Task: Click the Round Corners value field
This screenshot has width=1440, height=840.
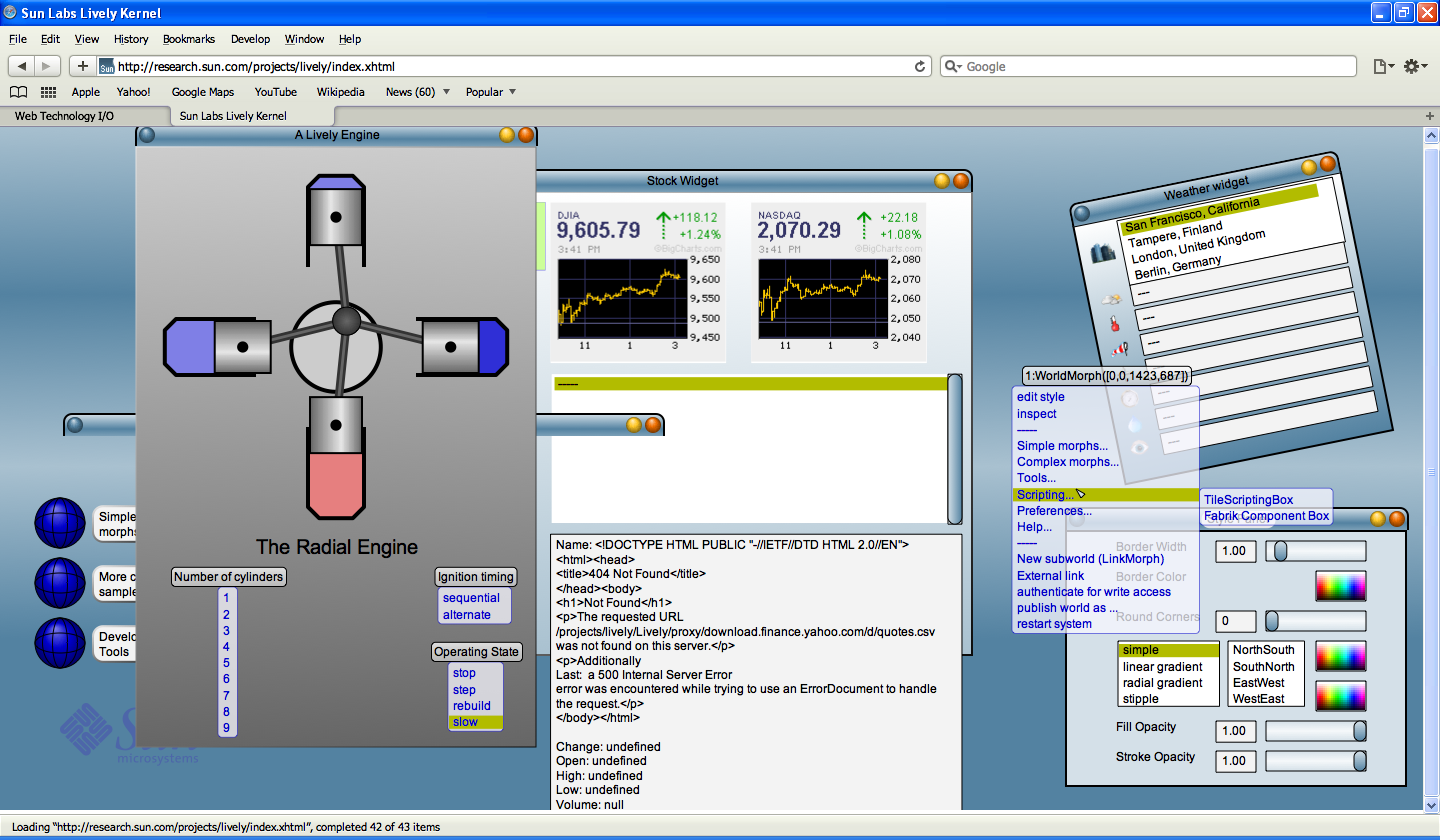Action: point(1235,621)
